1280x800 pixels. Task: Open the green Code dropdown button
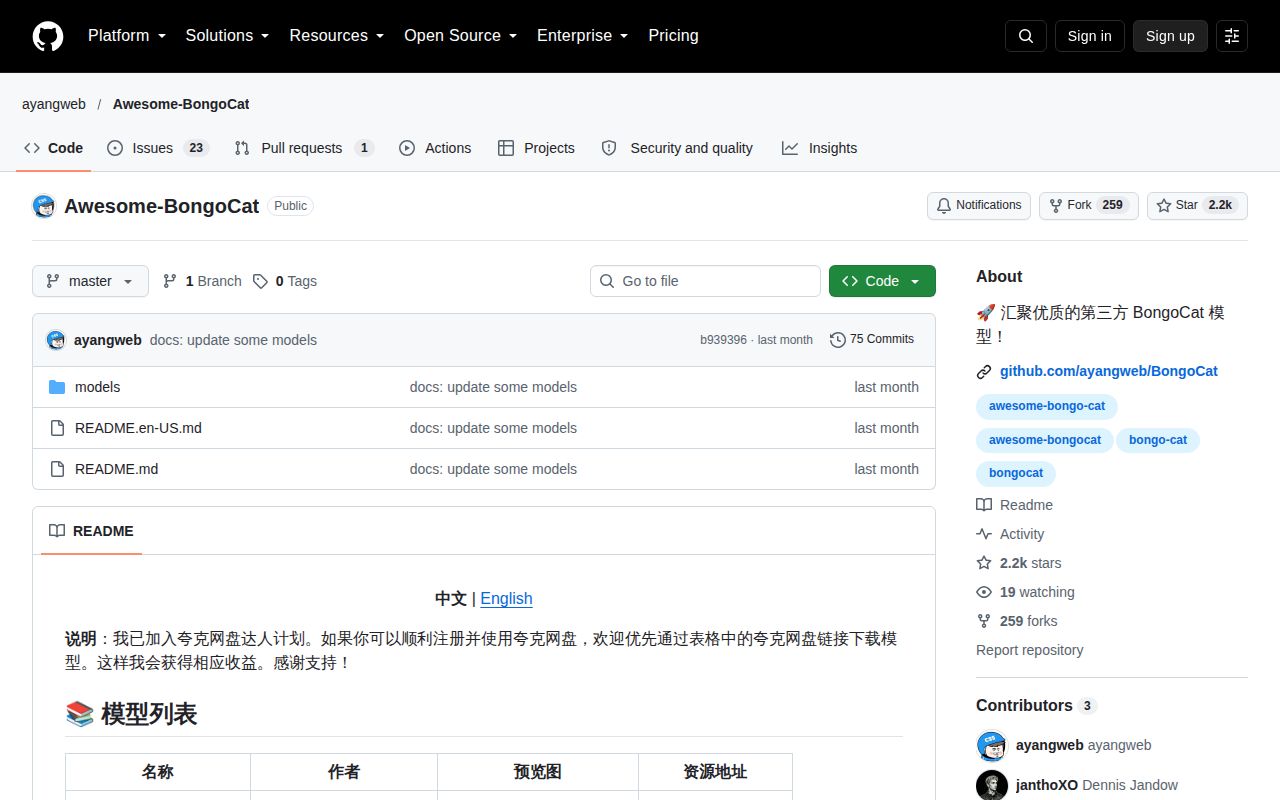click(x=882, y=281)
